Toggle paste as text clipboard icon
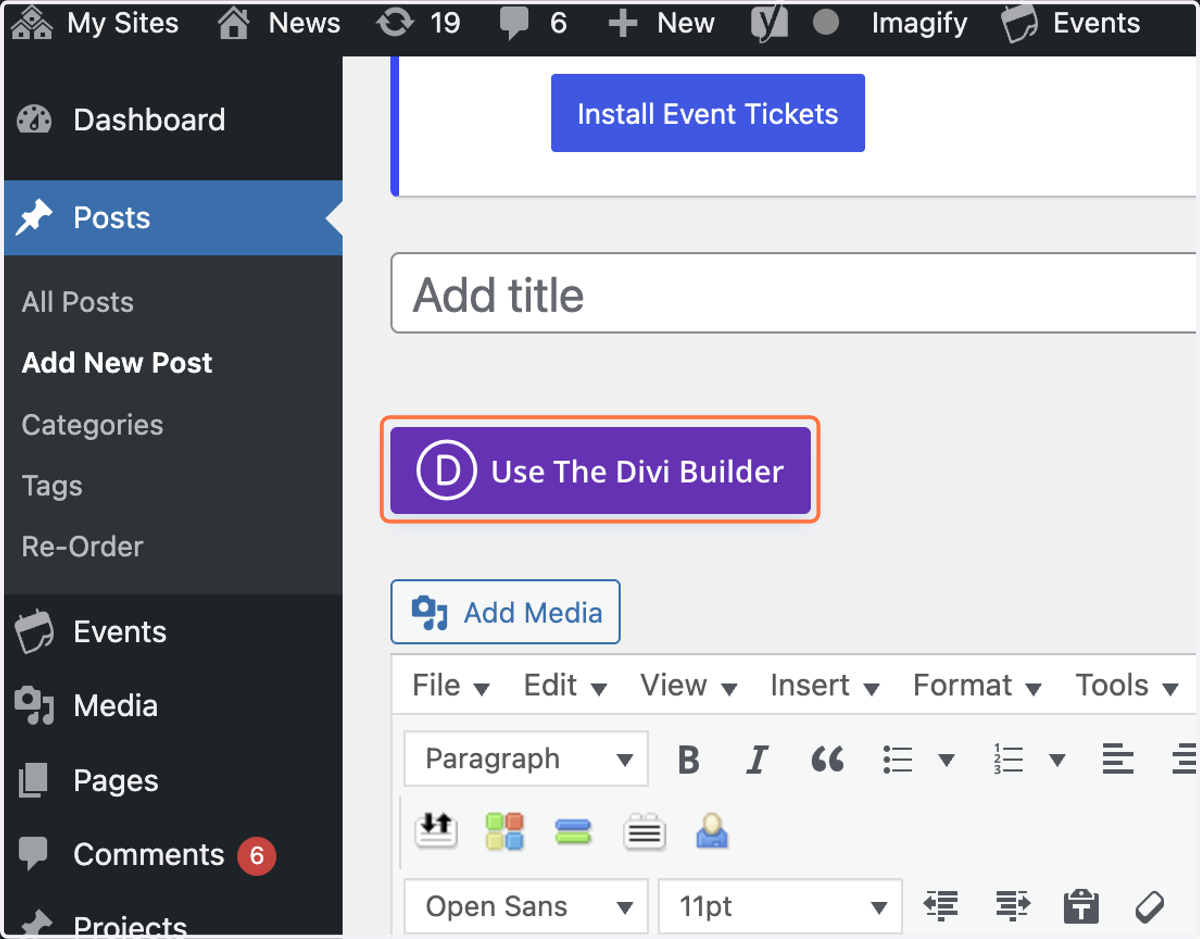The height and width of the screenshot is (939, 1200). click(x=1081, y=906)
